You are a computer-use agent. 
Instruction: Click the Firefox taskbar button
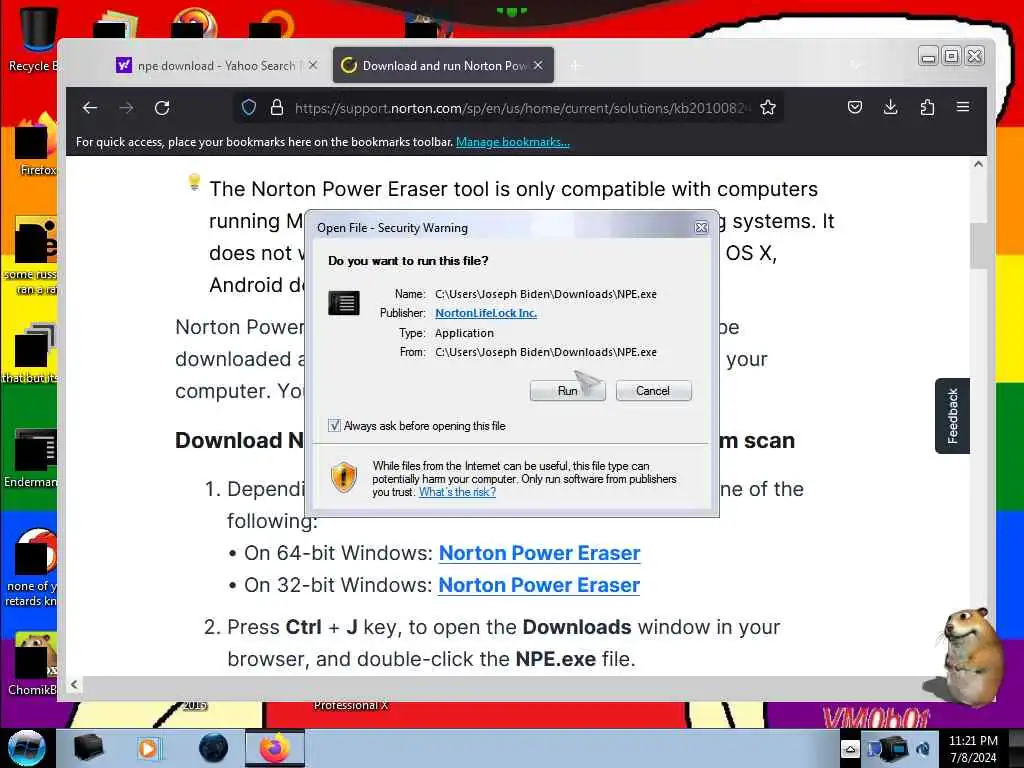point(275,748)
